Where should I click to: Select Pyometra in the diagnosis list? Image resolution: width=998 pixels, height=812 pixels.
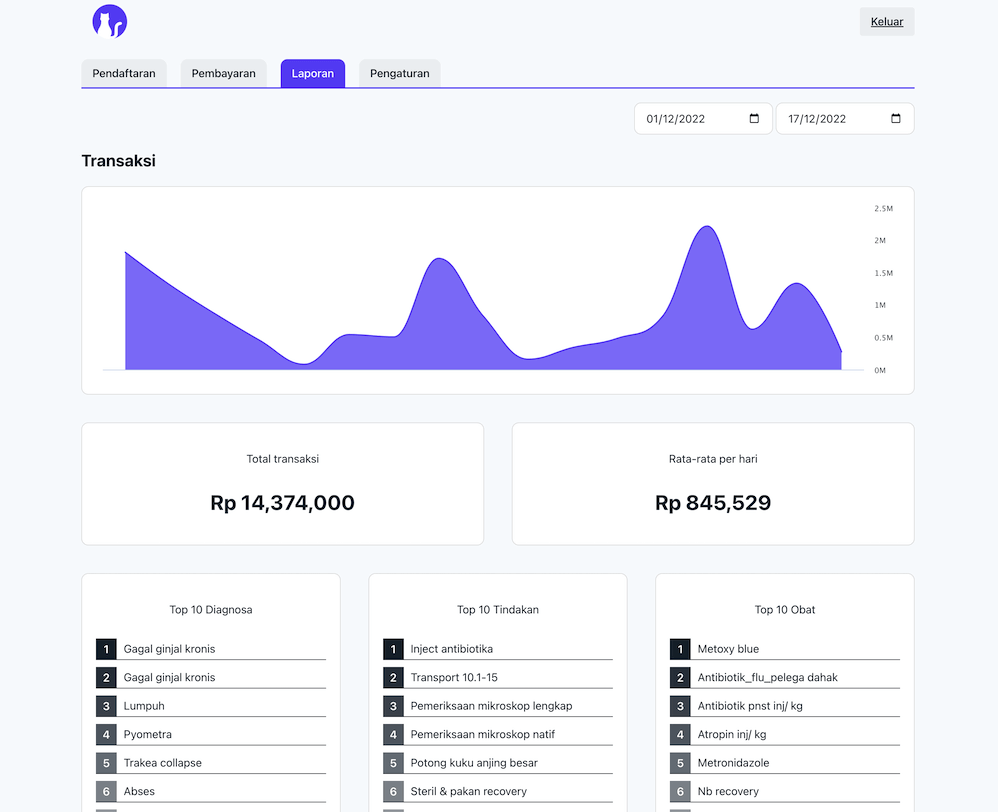[x=147, y=734]
